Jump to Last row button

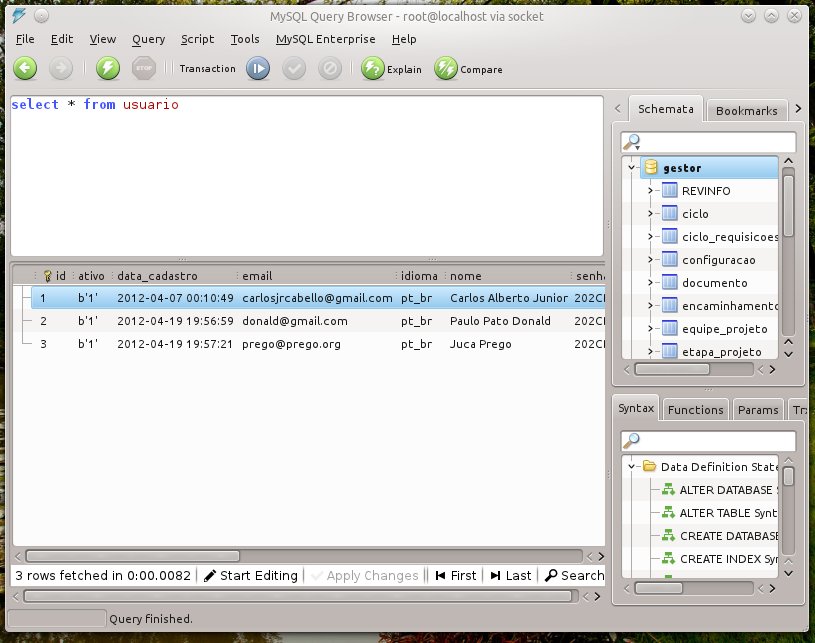click(x=510, y=575)
